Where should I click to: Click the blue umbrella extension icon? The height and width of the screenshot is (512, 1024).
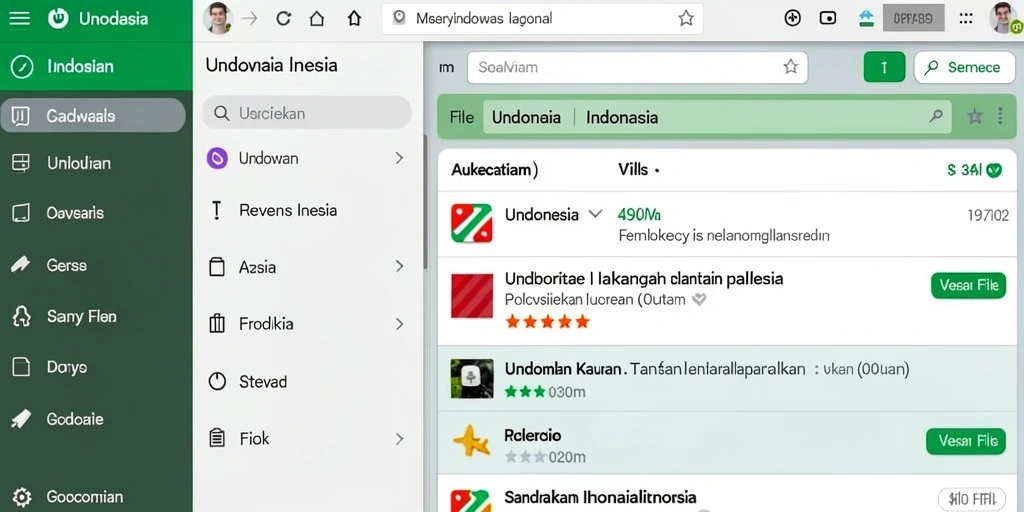(x=867, y=18)
